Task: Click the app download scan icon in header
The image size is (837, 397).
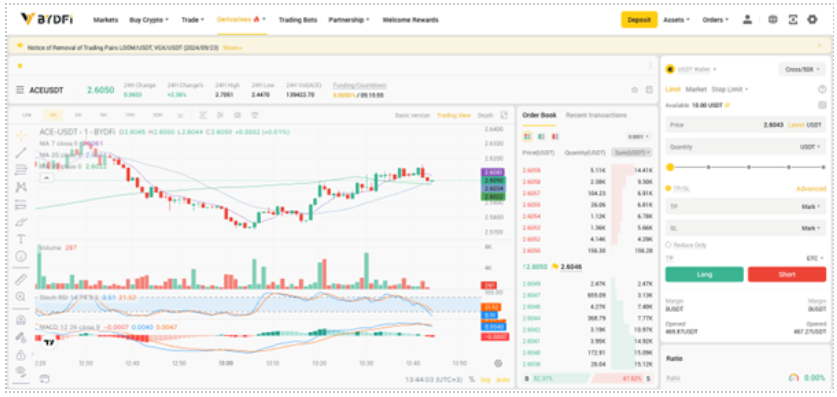Action: (x=793, y=20)
